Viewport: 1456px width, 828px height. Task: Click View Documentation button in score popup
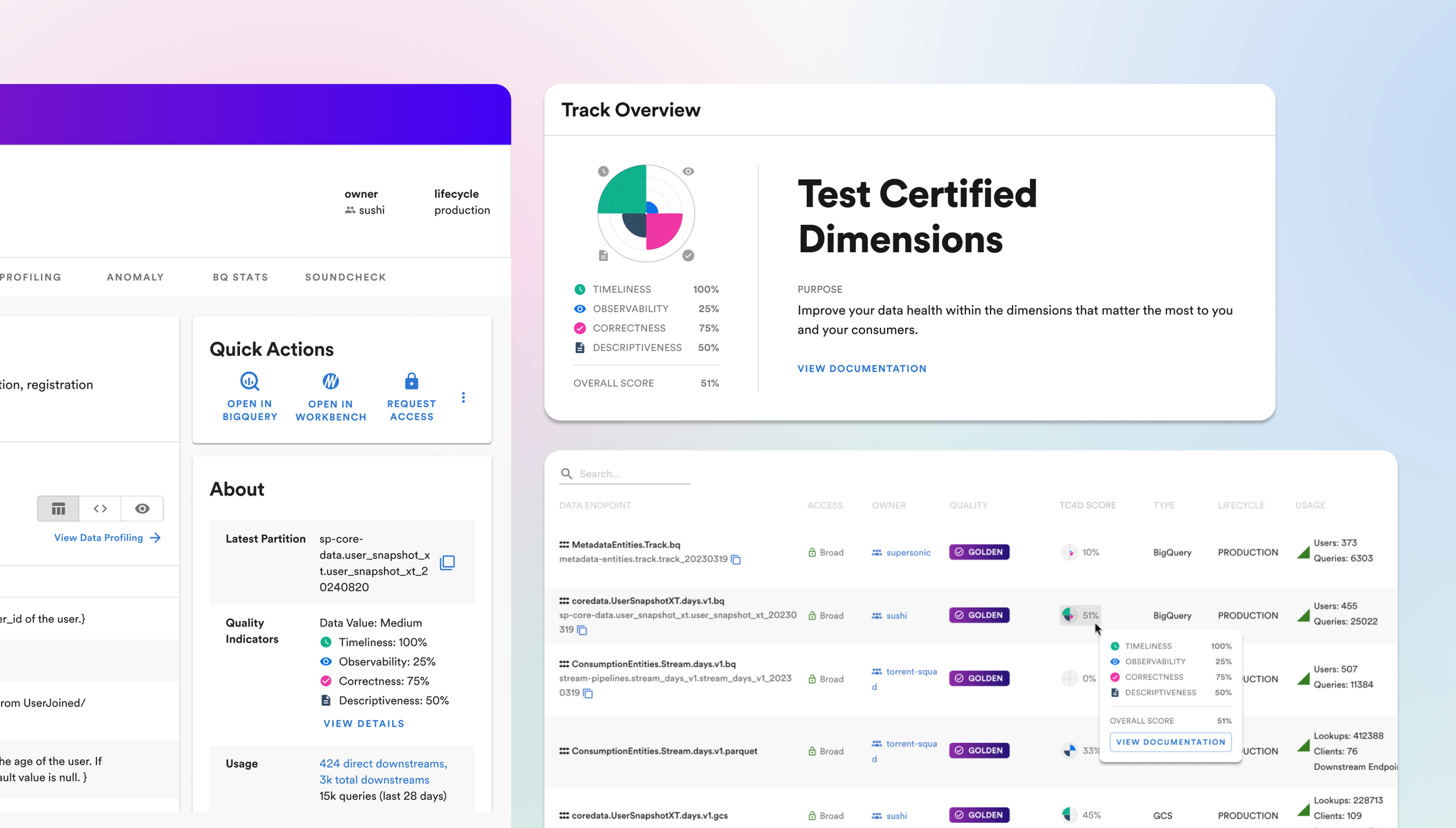1170,742
